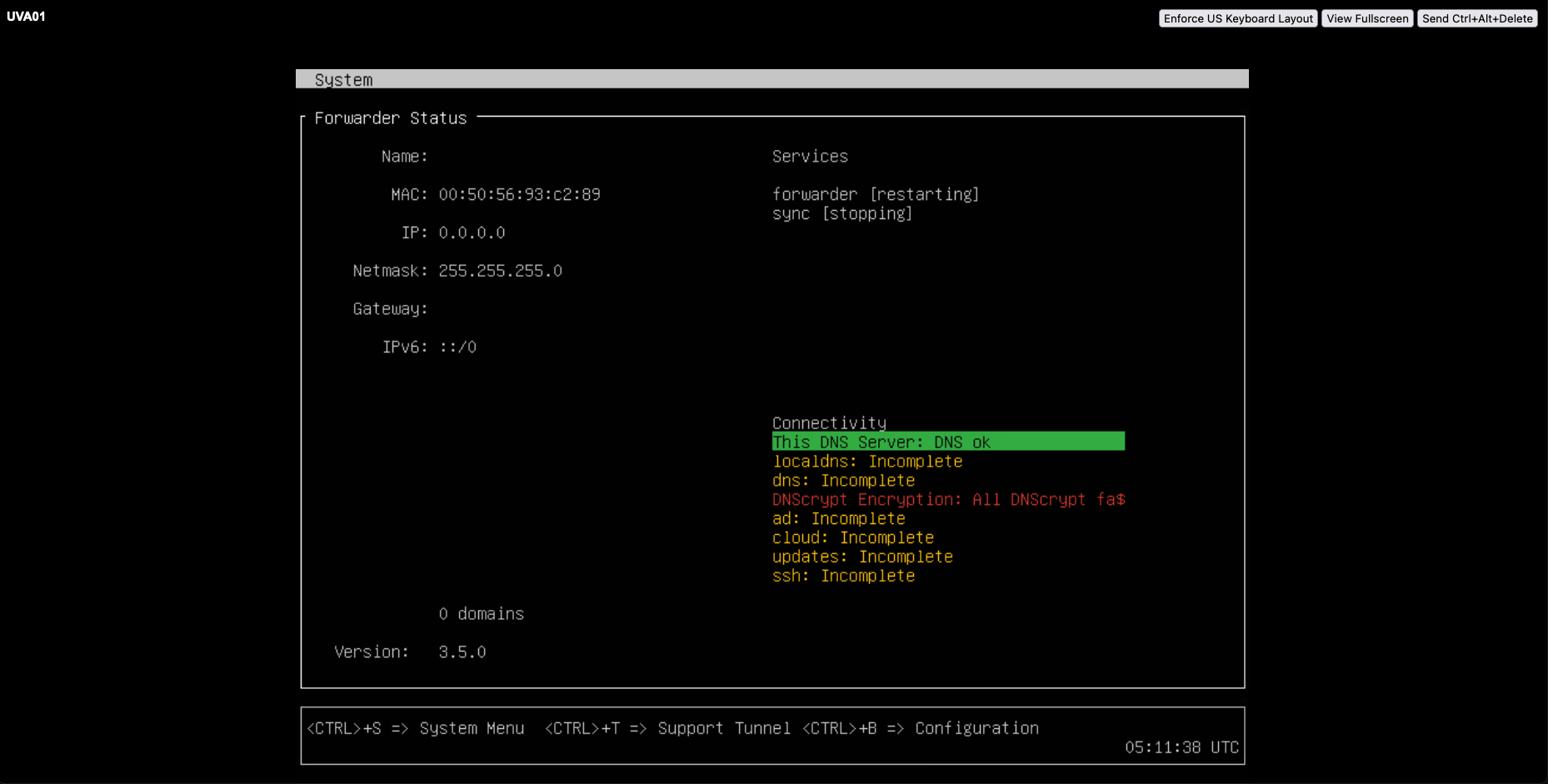Click the Enforce US Keyboard Layout button
1548x784 pixels.
point(1237,18)
